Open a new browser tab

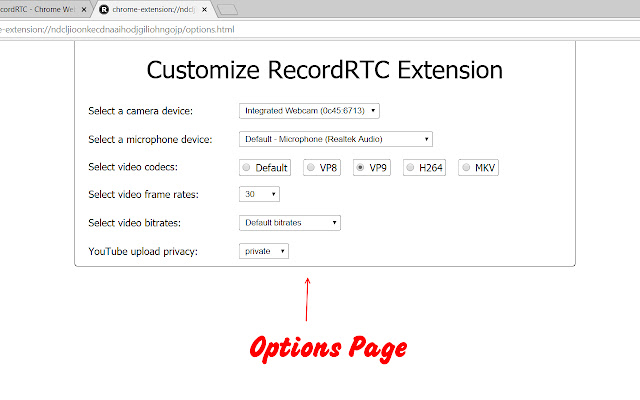(x=228, y=10)
